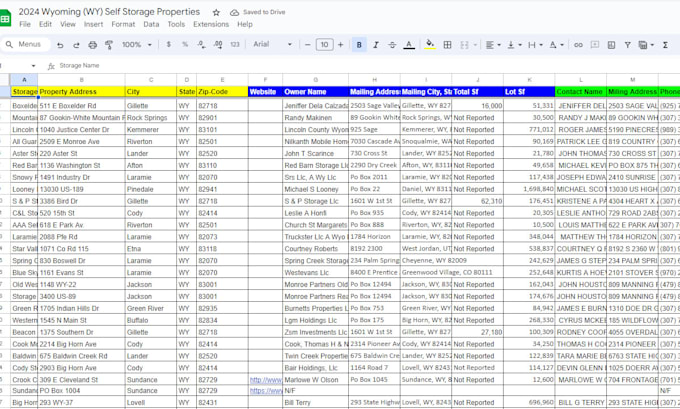Rename the document title
This screenshot has height=409, width=680.
109,12
